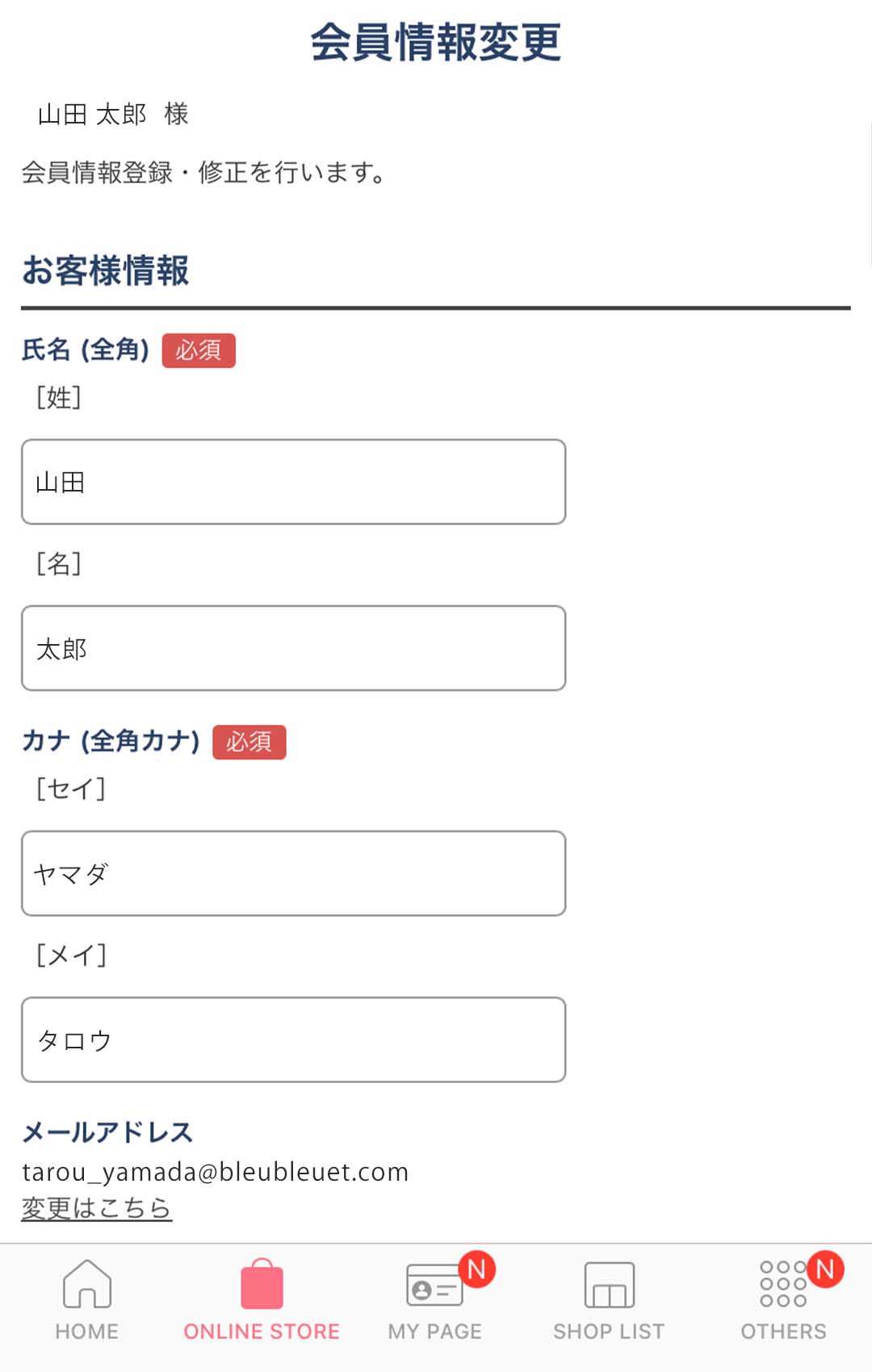This screenshot has width=872, height=1372.
Task: Click the tarou_yamada@bleubleuet.com email address text
Action: coord(215,1172)
